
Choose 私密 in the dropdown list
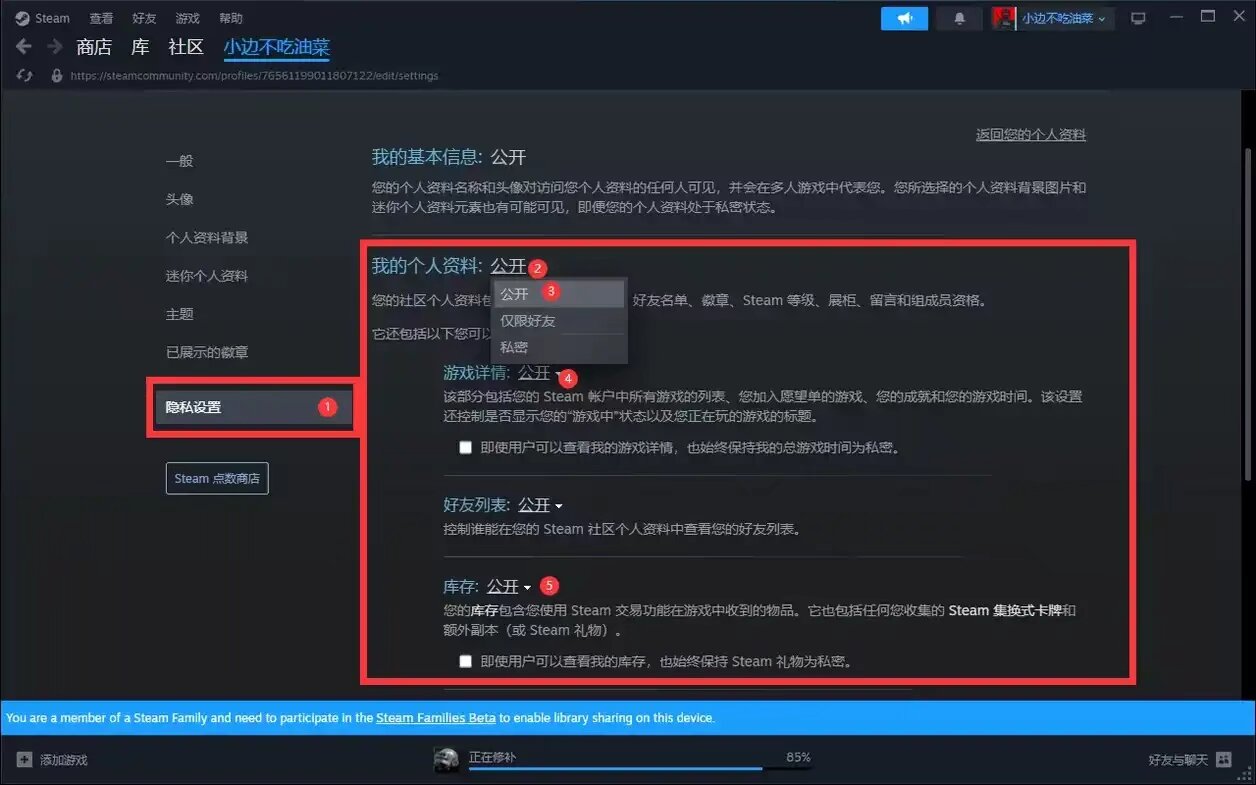pos(559,347)
